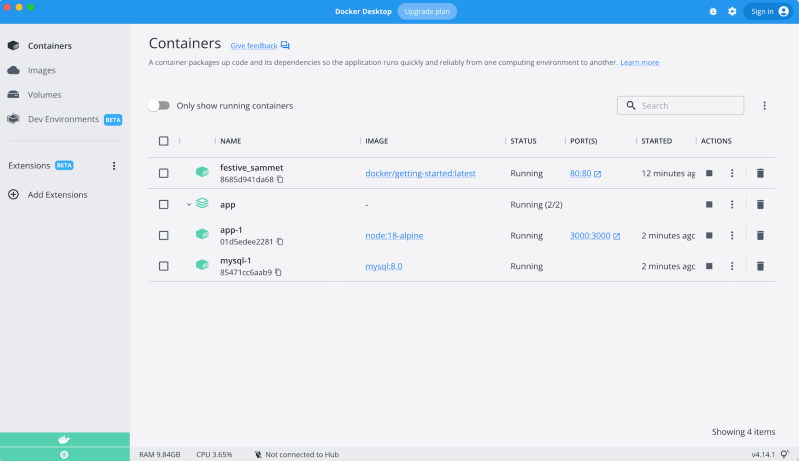Sort by STATUS column header
This screenshot has height=461, width=799.
[523, 141]
